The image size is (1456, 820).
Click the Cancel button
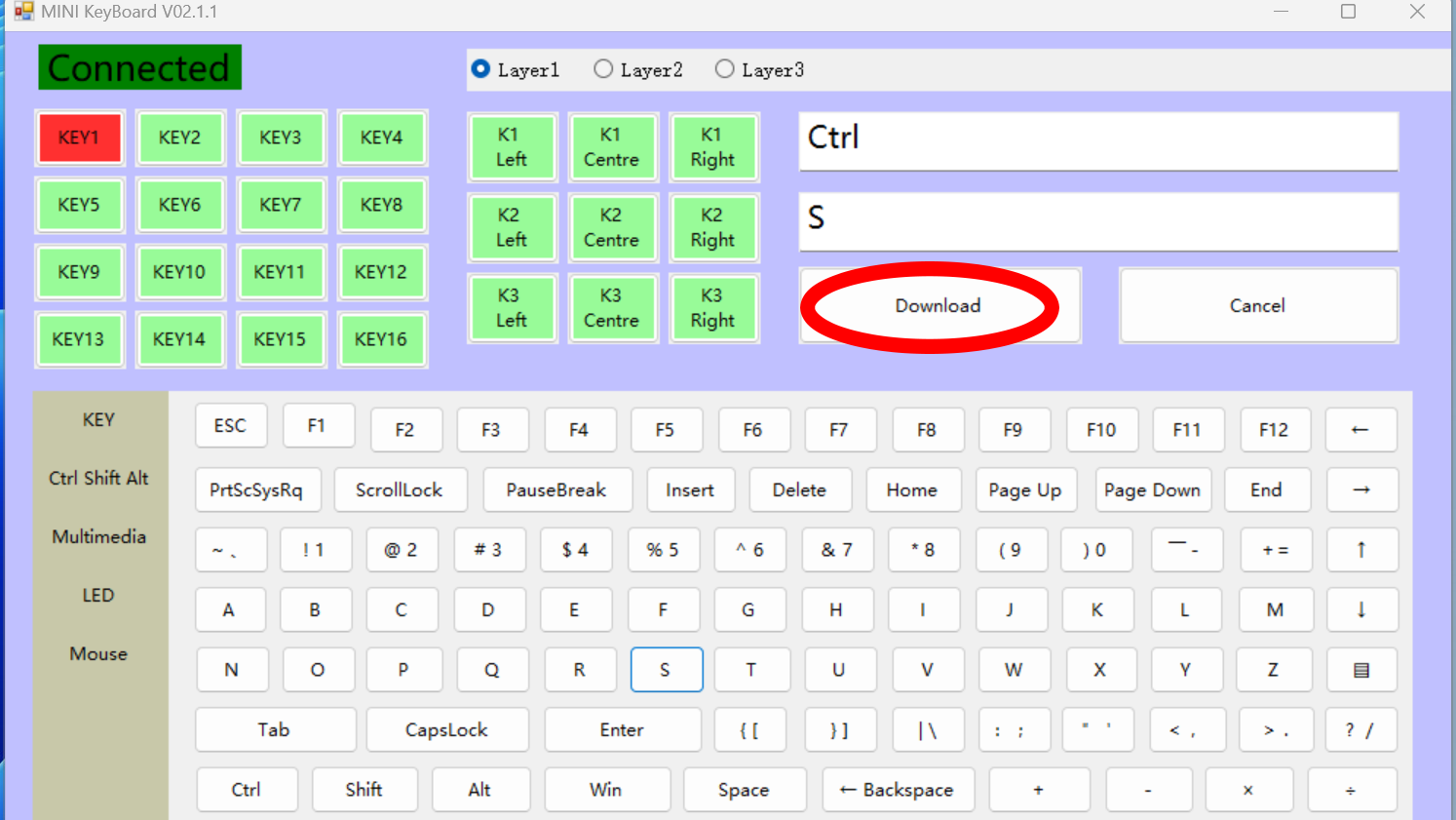[x=1257, y=306]
